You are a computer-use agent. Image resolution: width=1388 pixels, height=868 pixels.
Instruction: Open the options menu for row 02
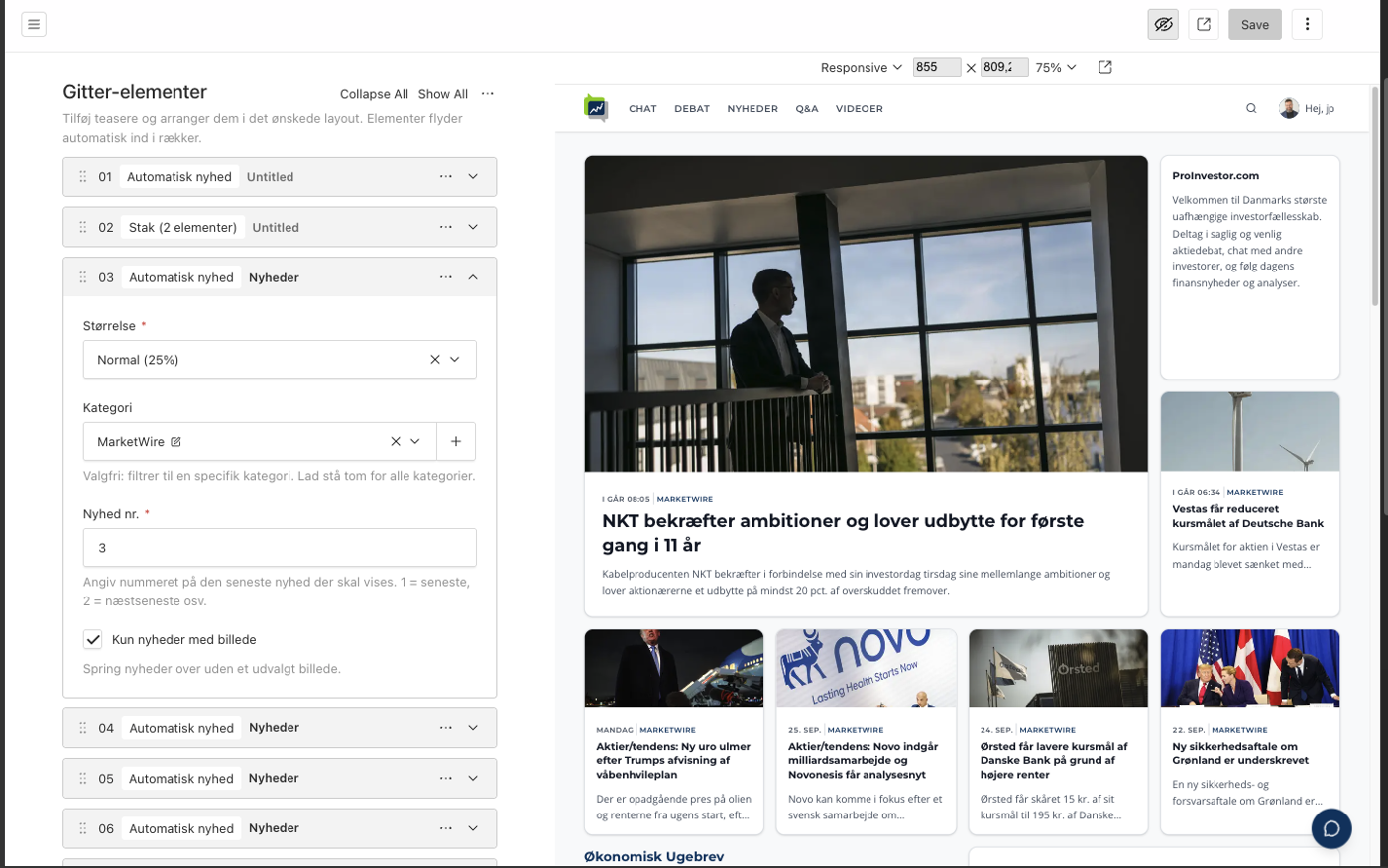[x=446, y=227]
